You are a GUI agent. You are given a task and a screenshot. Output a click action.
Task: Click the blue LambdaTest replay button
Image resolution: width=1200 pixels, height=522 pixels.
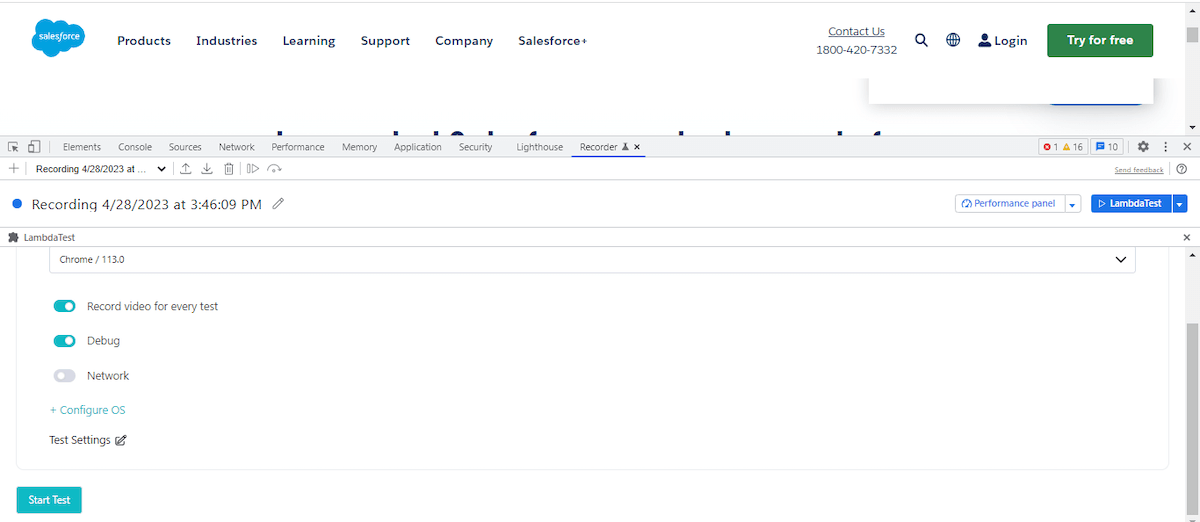click(1131, 204)
